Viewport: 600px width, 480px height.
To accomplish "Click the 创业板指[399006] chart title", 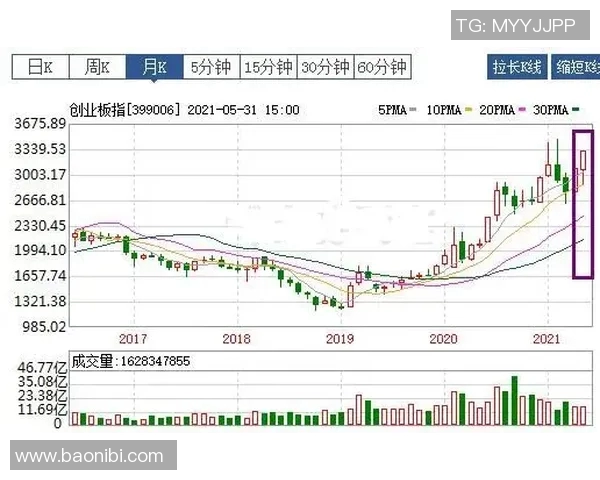I will pyautogui.click(x=124, y=110).
